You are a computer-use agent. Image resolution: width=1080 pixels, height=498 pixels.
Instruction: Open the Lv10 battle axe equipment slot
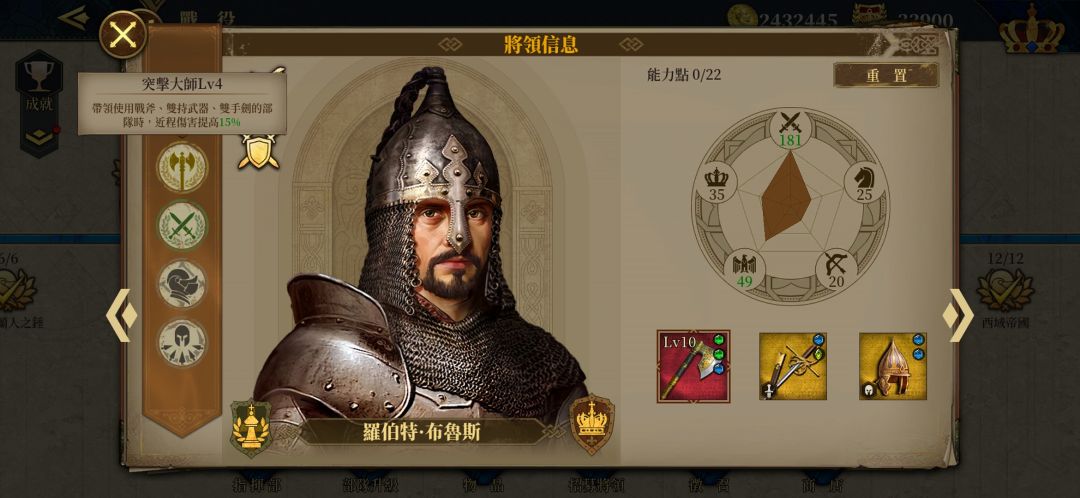(694, 366)
